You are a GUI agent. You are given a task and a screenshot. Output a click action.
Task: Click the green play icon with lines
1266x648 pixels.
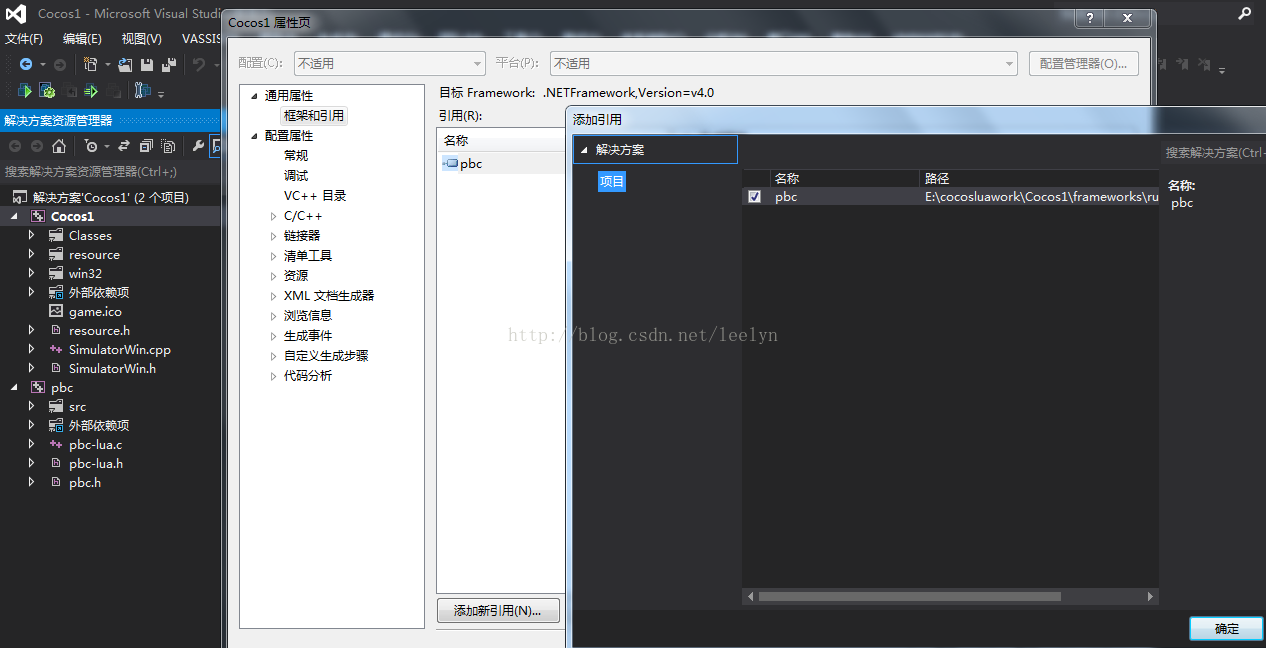pos(91,91)
